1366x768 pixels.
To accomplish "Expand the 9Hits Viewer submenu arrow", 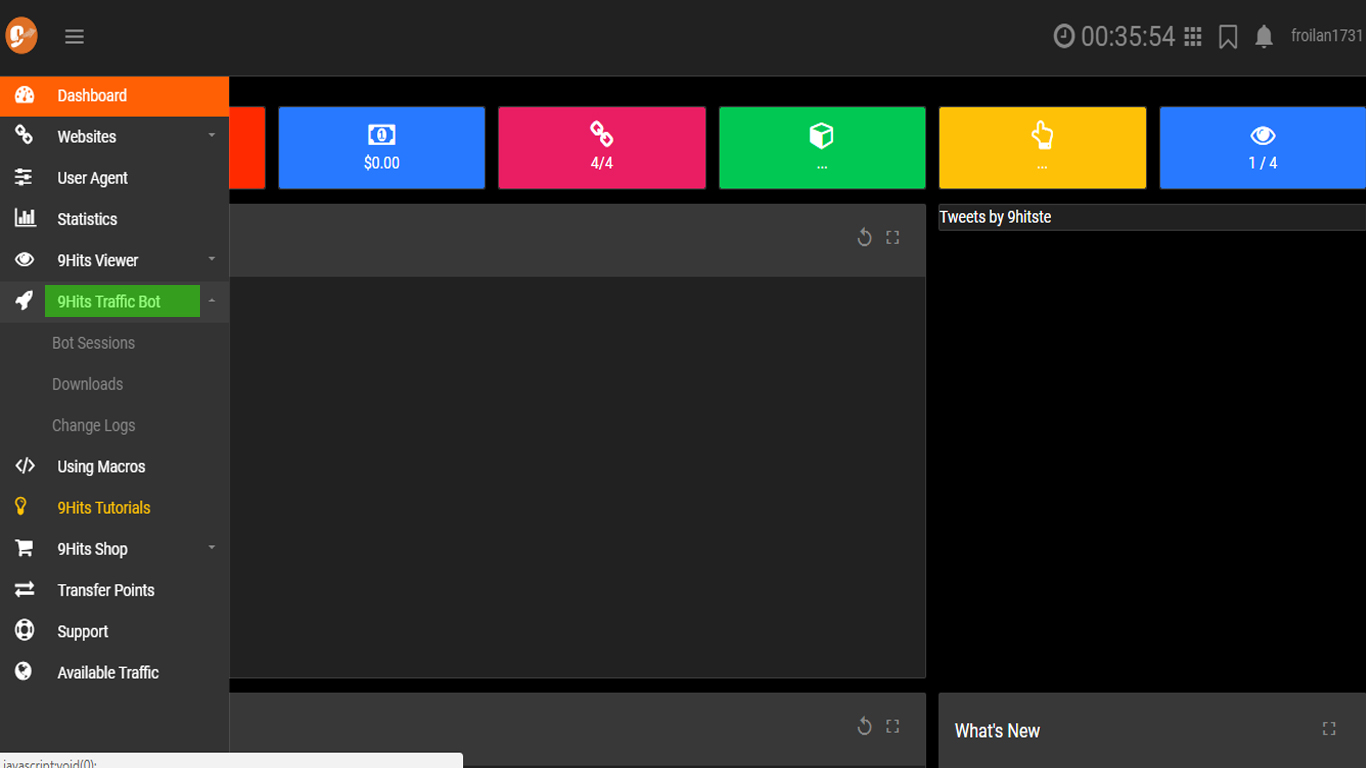I will click(x=211, y=259).
